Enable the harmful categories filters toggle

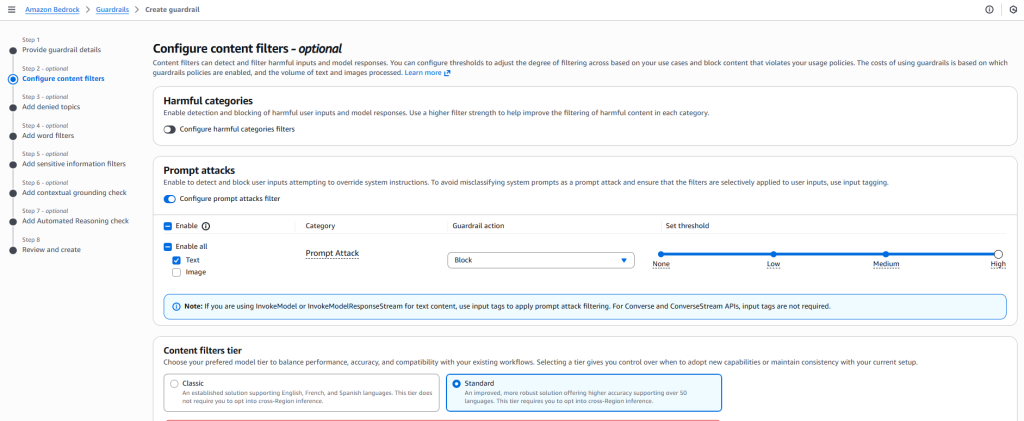click(169, 130)
